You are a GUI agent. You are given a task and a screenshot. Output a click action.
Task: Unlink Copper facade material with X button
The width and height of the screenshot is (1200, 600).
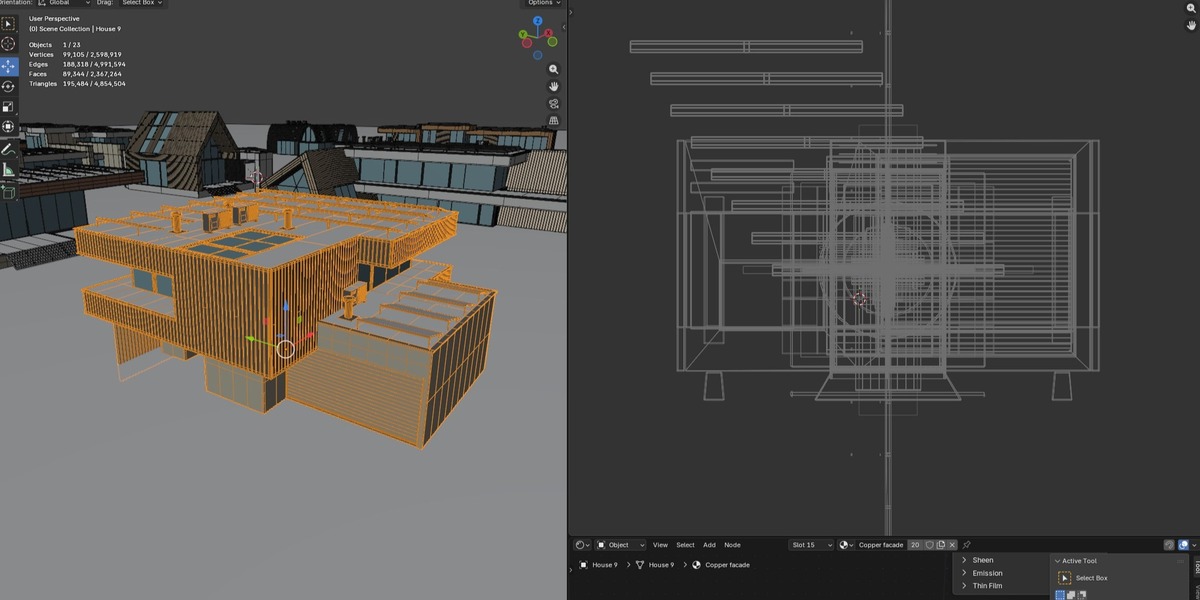click(x=952, y=545)
